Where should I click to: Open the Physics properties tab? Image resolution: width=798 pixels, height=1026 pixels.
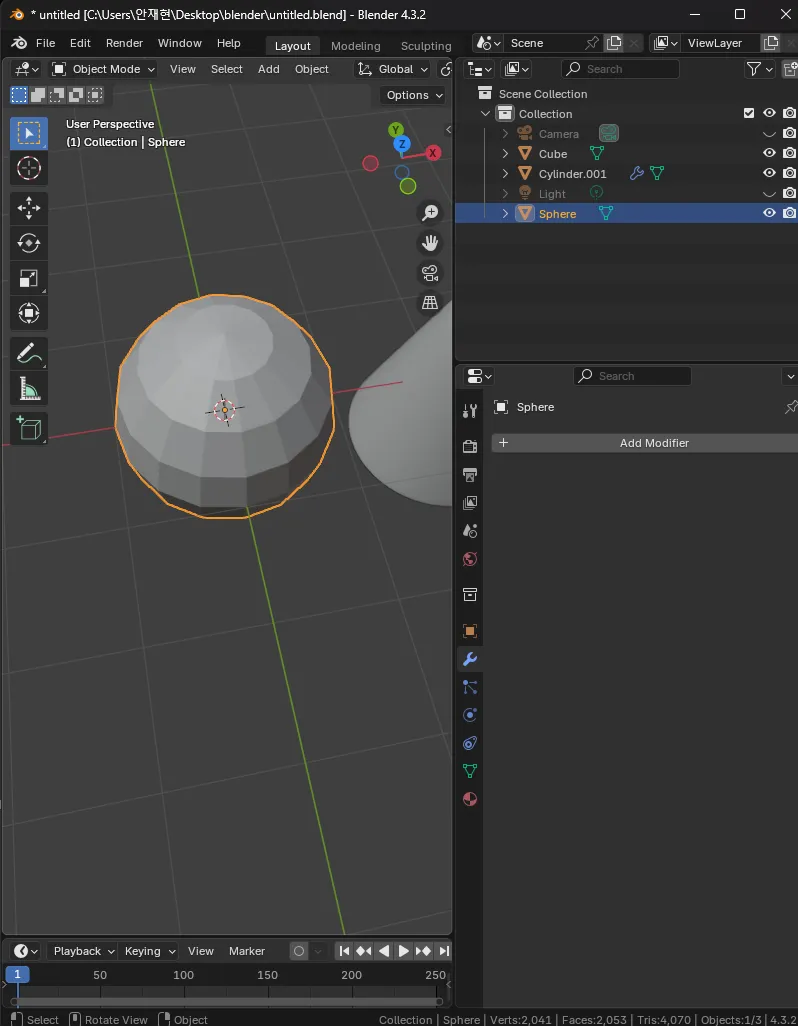[470, 715]
